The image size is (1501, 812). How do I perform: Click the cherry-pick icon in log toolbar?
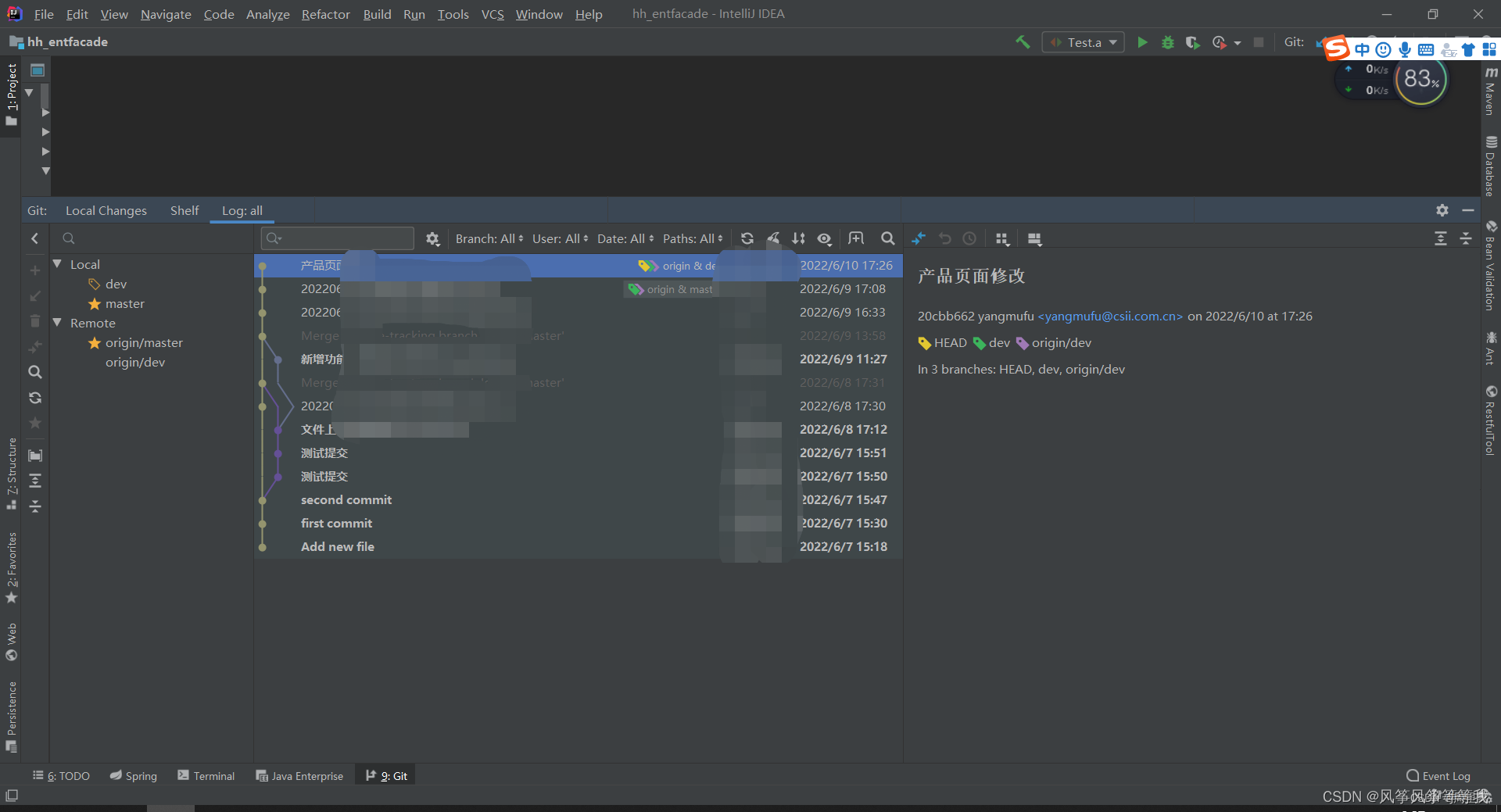coord(773,238)
